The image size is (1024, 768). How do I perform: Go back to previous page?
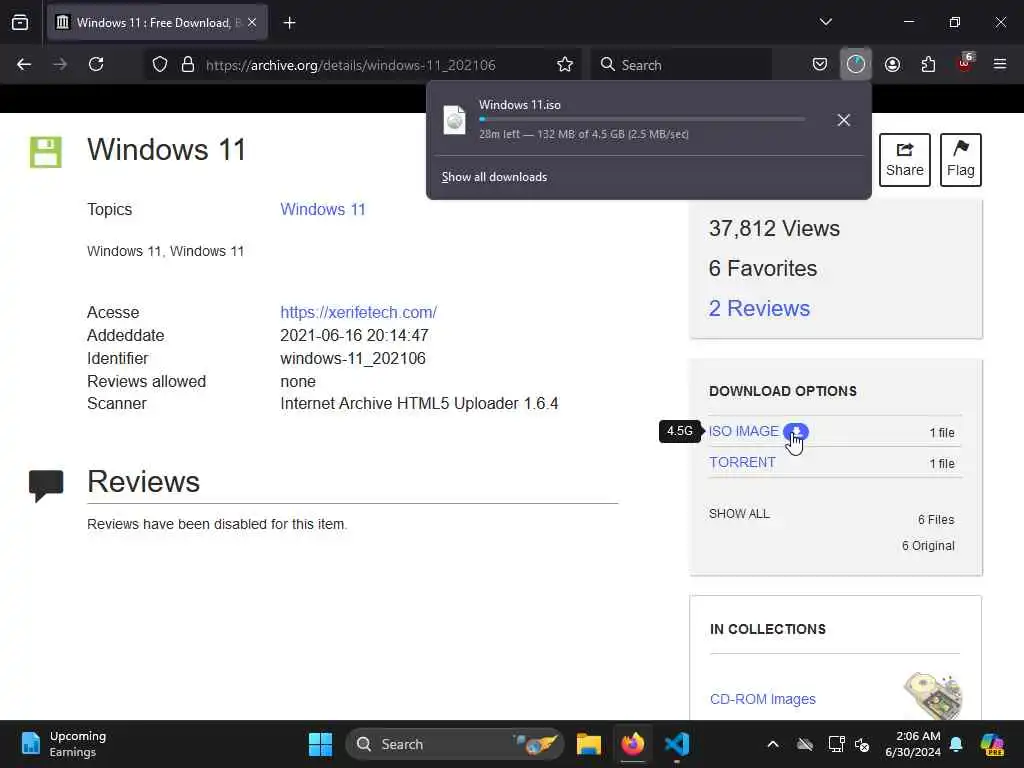(24, 65)
